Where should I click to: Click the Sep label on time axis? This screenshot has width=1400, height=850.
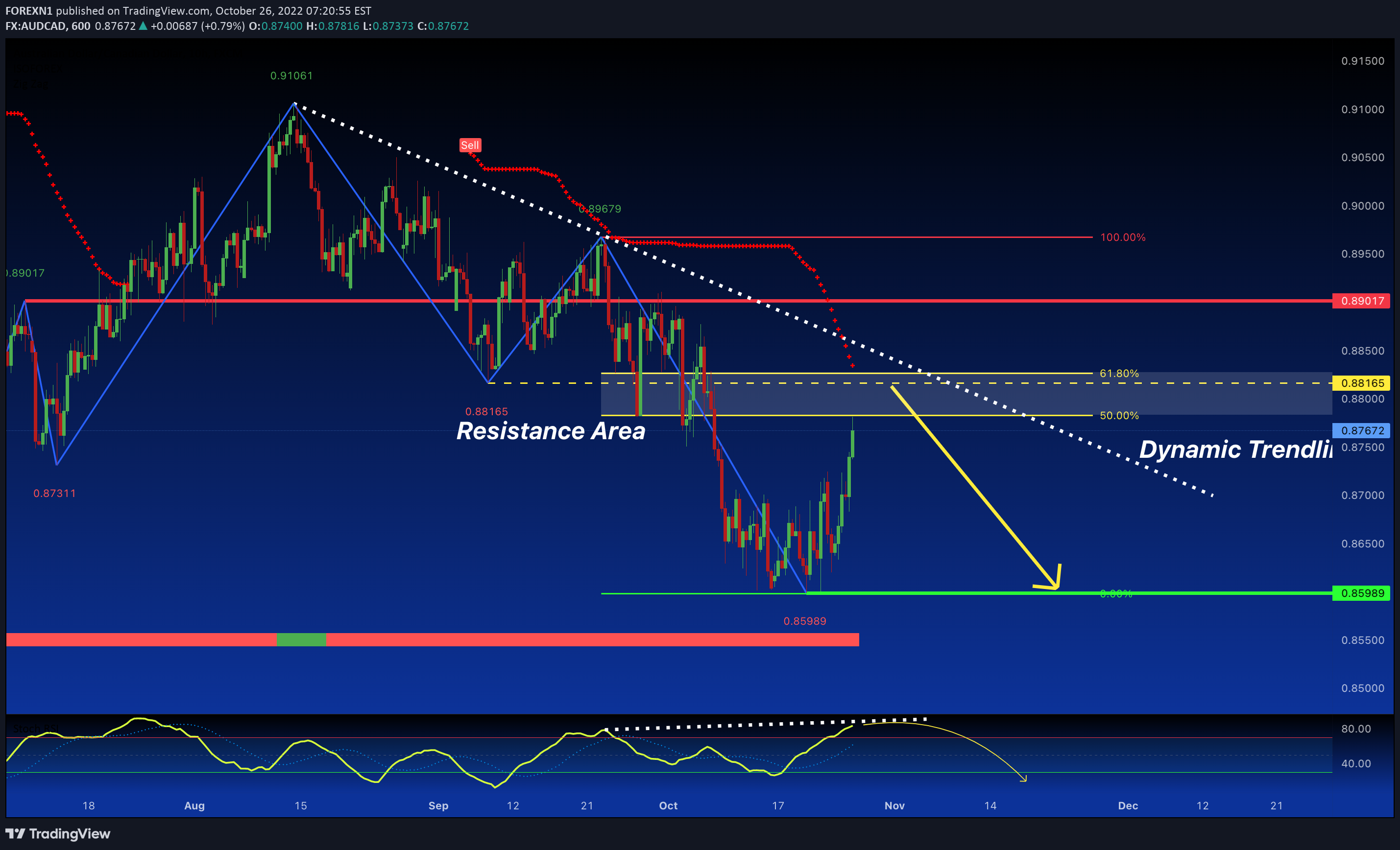[x=438, y=806]
